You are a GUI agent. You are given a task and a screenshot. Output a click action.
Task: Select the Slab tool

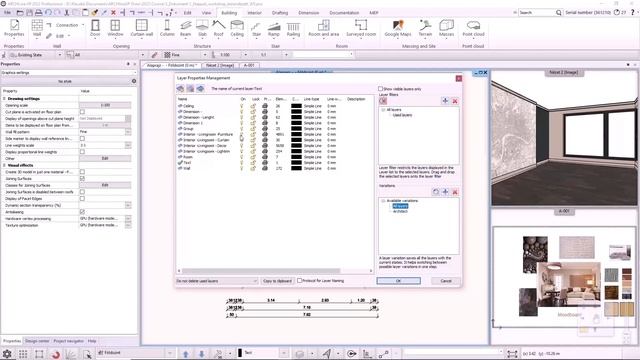(202, 28)
